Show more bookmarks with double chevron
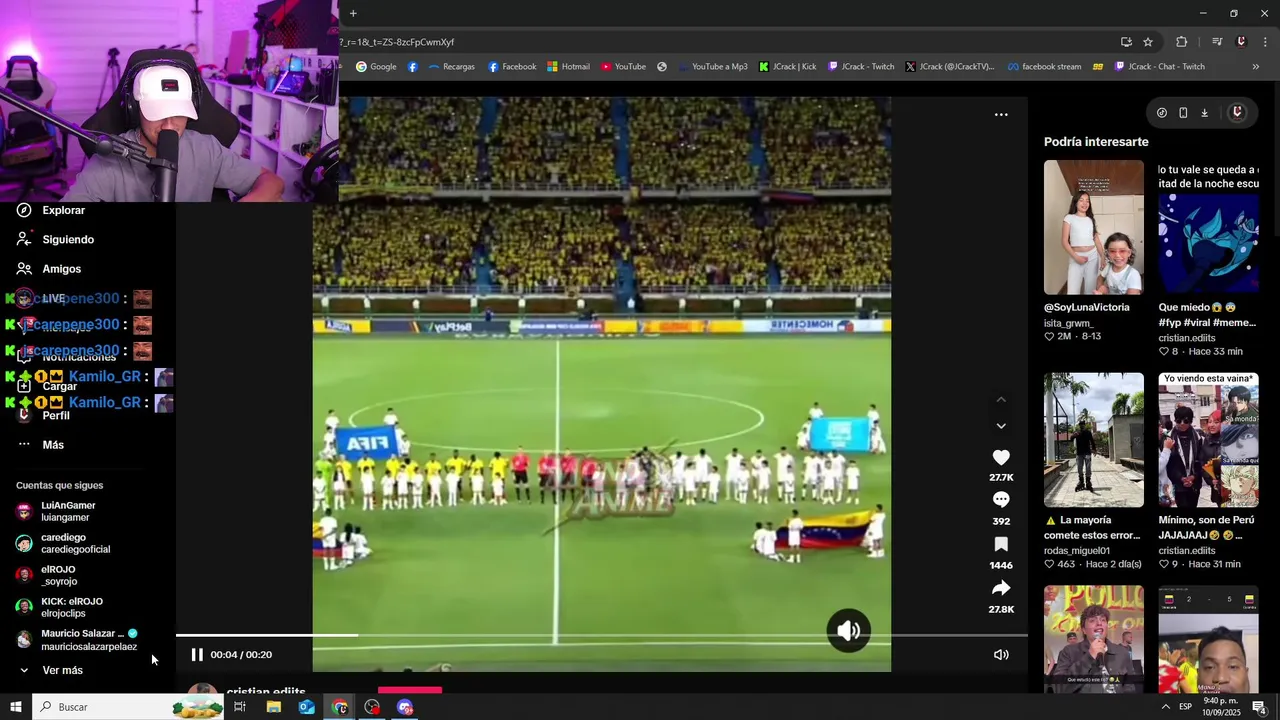The height and width of the screenshot is (720, 1280). tap(1256, 67)
